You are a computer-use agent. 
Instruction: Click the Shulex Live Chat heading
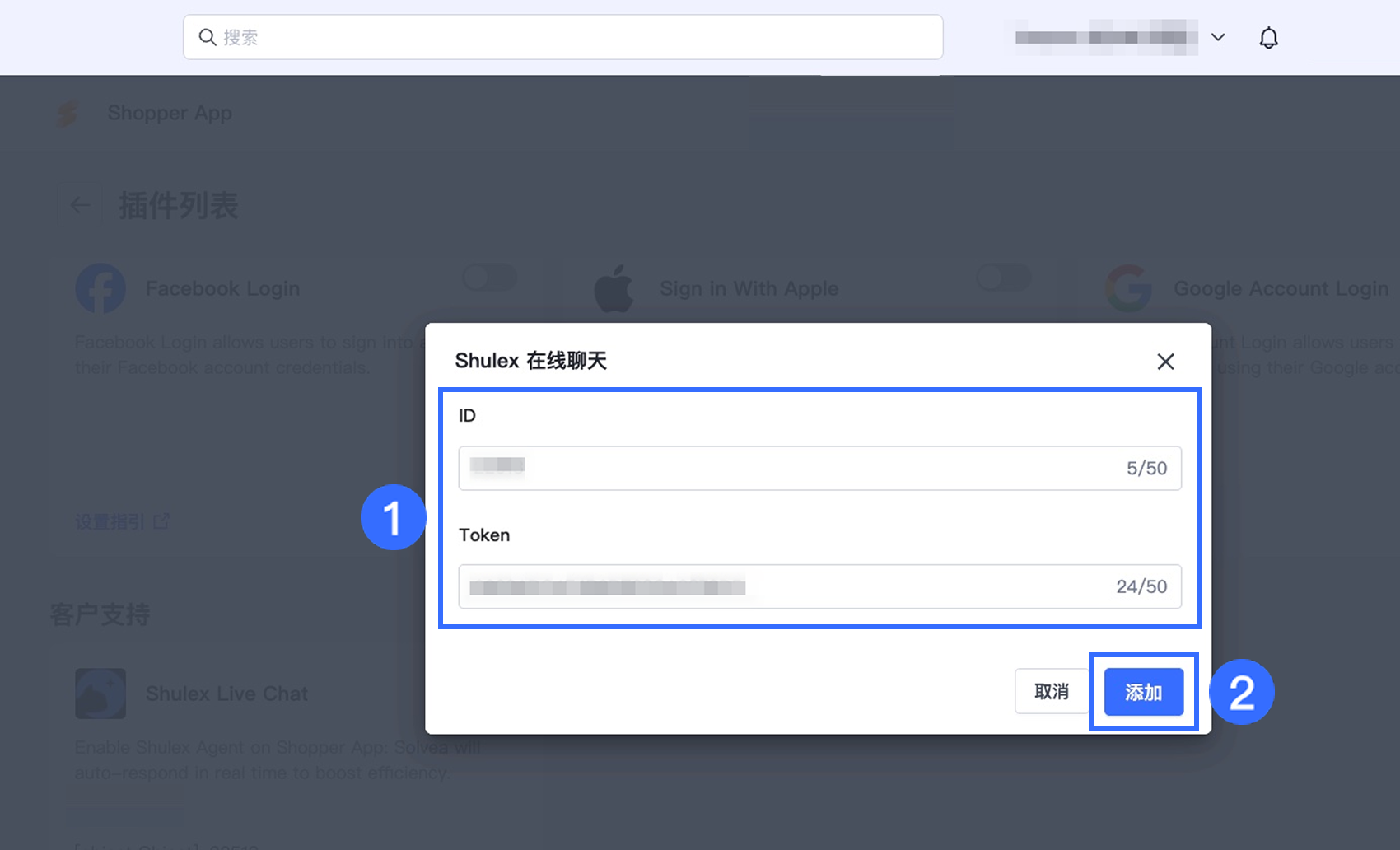(x=226, y=694)
